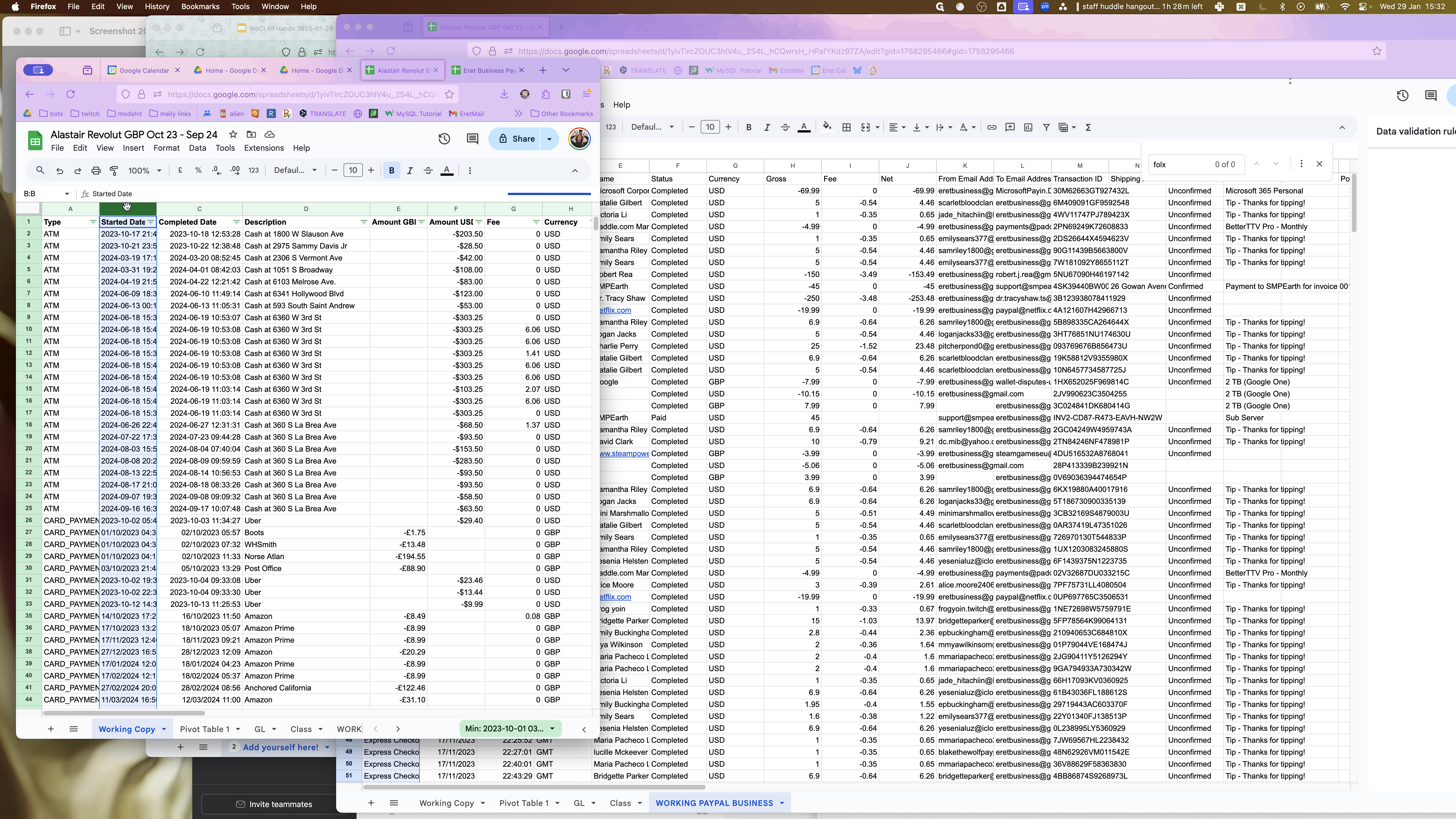The image size is (1456, 819).
Task: Toggle filter on Amount USD column
Action: pyautogui.click(x=479, y=222)
